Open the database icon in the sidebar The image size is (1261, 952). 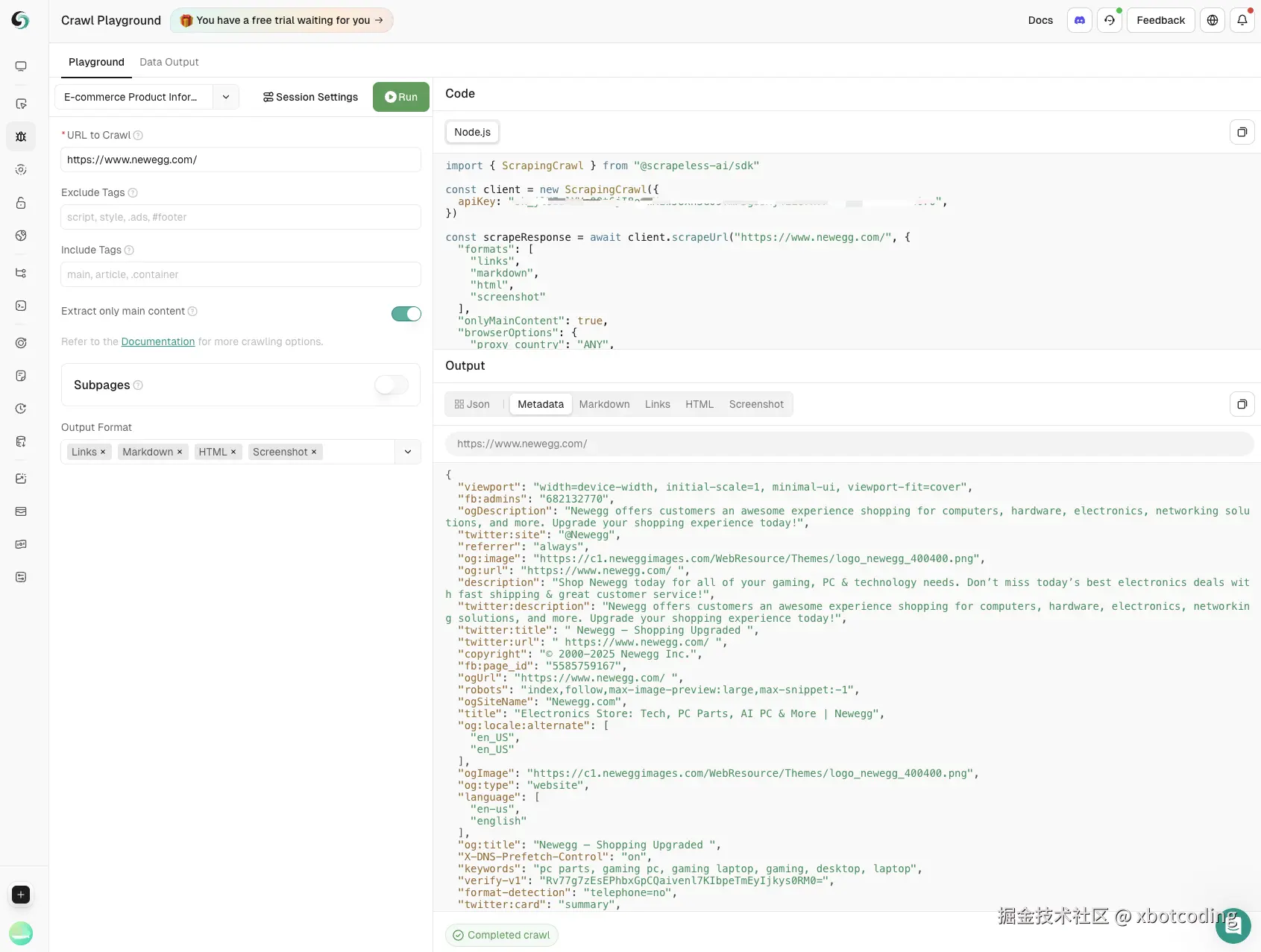pyautogui.click(x=21, y=441)
